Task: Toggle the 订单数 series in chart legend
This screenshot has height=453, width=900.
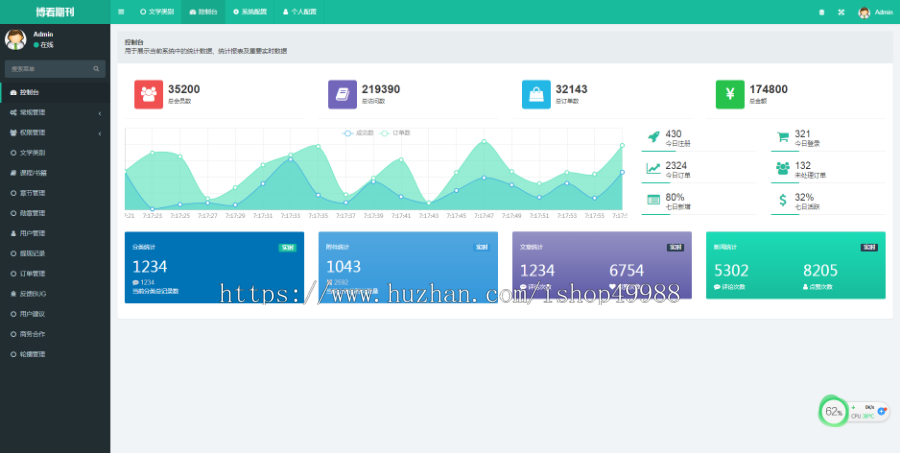Action: pyautogui.click(x=395, y=133)
